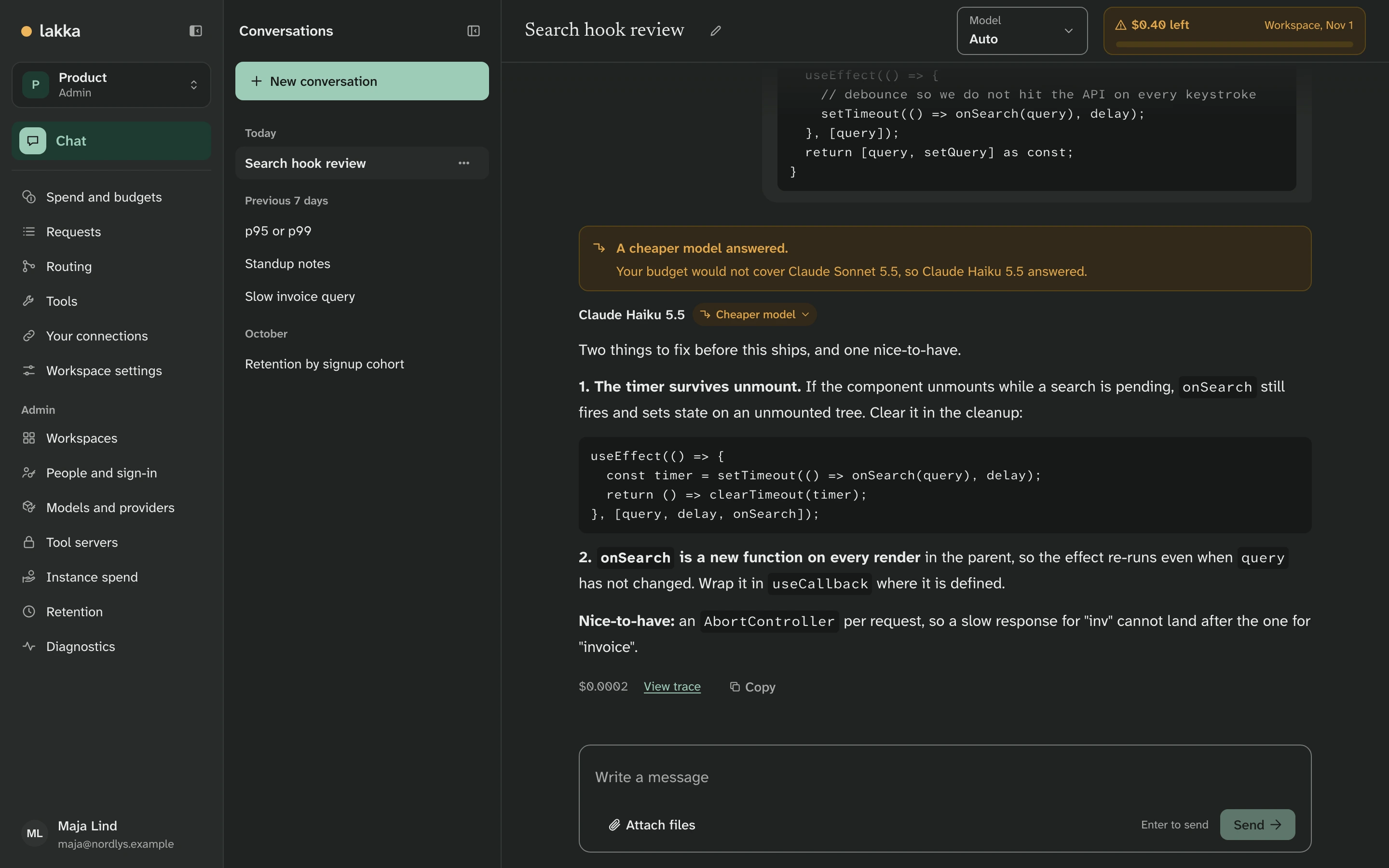The image size is (1389, 868).
Task: Focus the Write a message field
Action: 945,777
